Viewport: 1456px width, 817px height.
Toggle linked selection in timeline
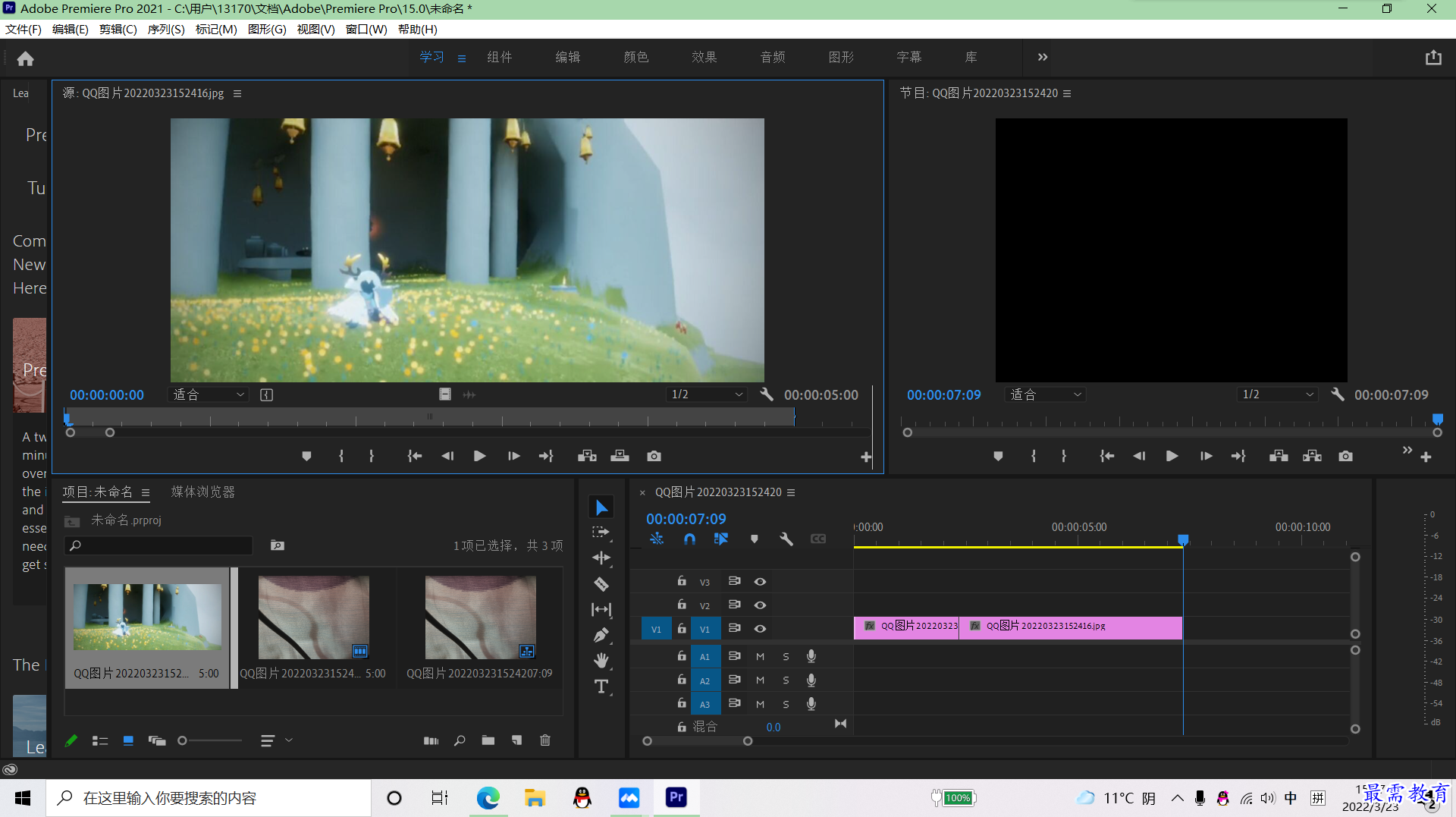[721, 539]
